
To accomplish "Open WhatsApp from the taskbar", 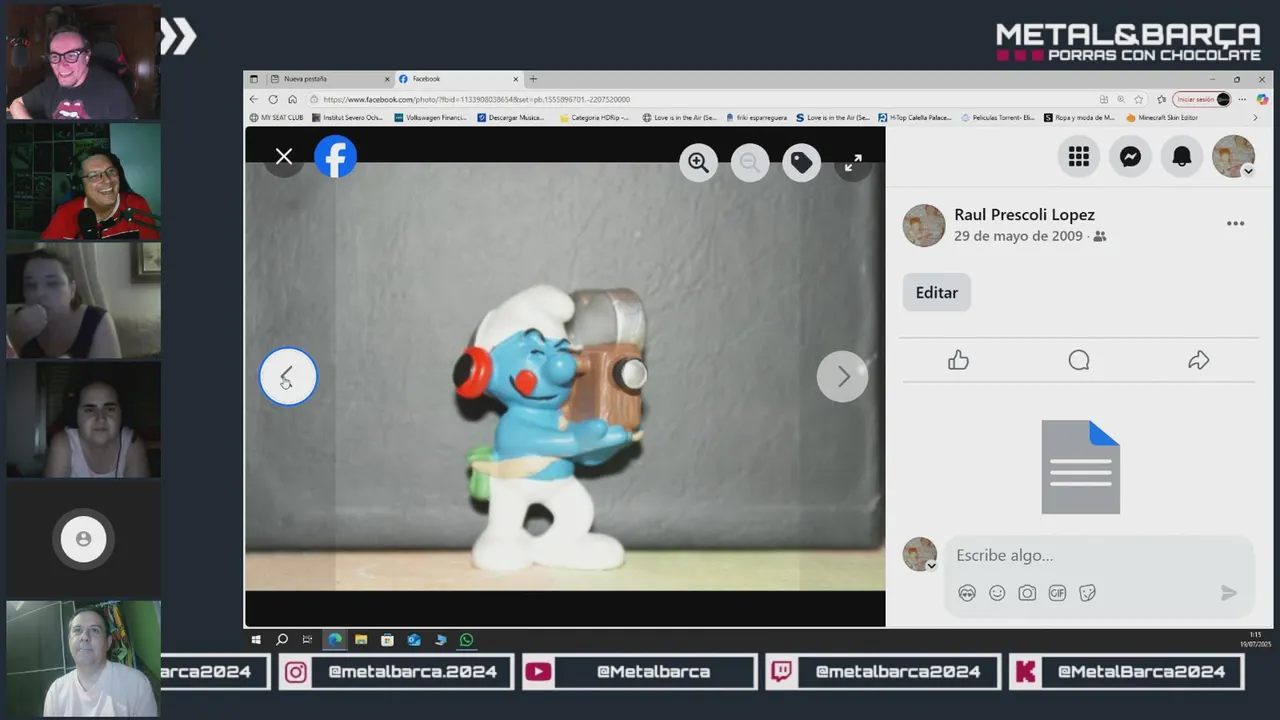I will (466, 640).
